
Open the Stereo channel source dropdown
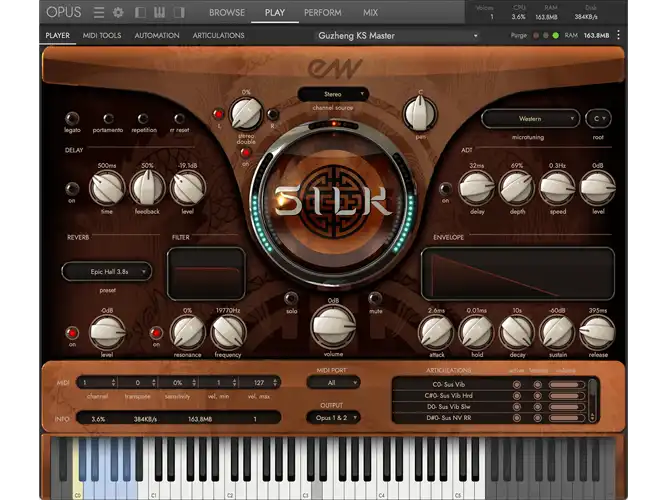[333, 94]
